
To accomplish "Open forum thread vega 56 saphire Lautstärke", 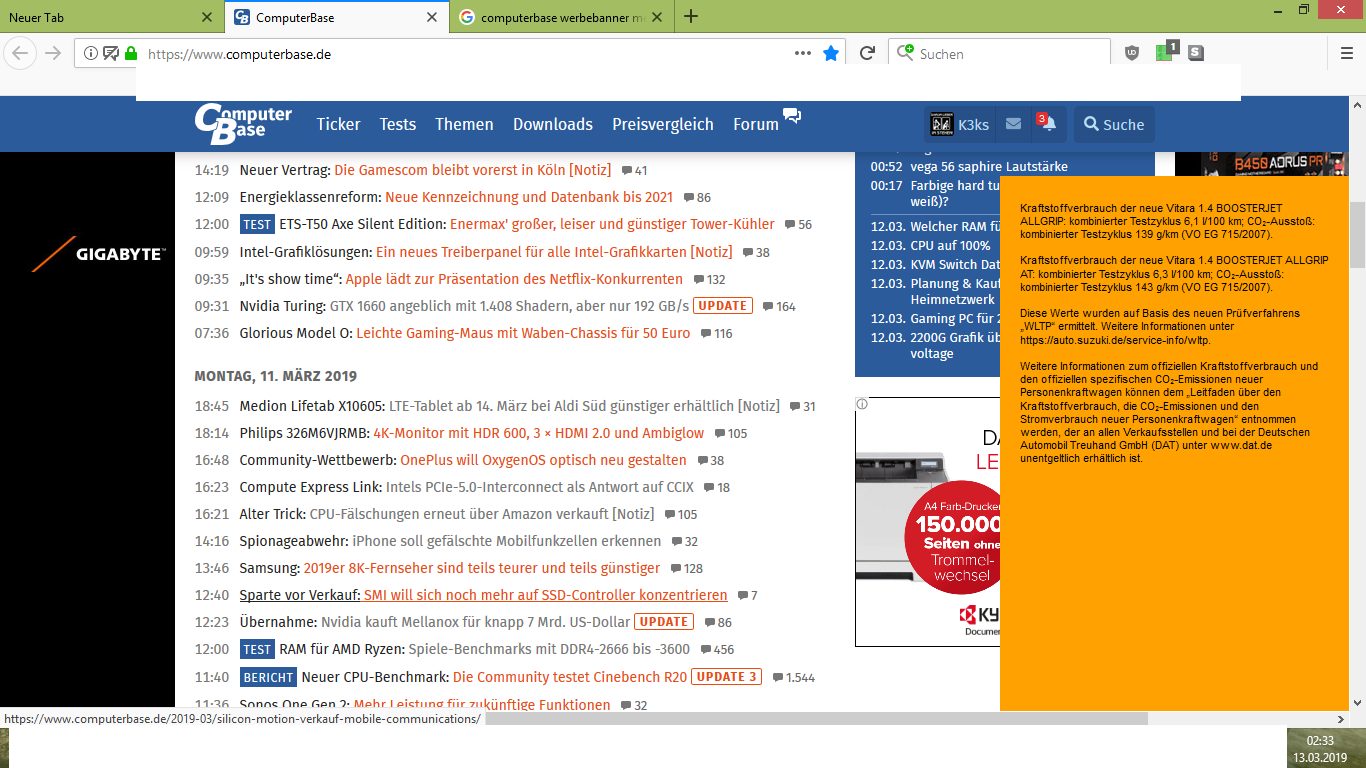I will (x=989, y=167).
